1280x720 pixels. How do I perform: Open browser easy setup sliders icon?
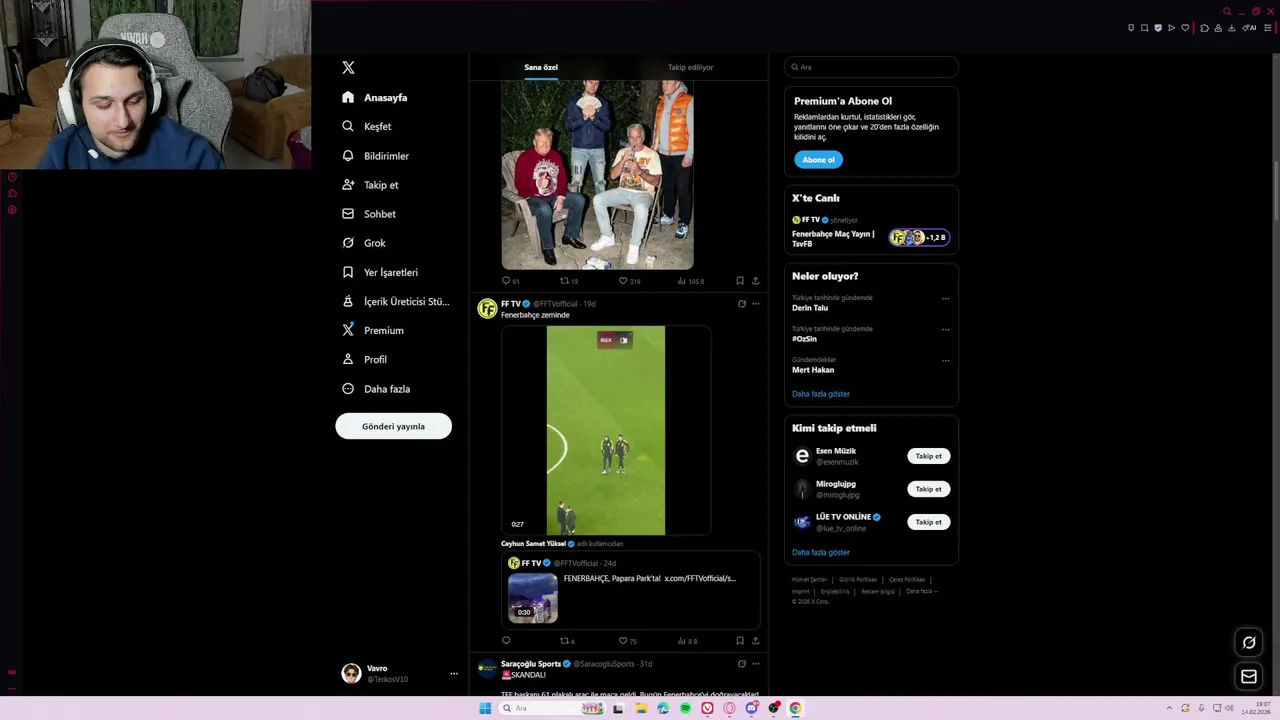pos(1268,28)
